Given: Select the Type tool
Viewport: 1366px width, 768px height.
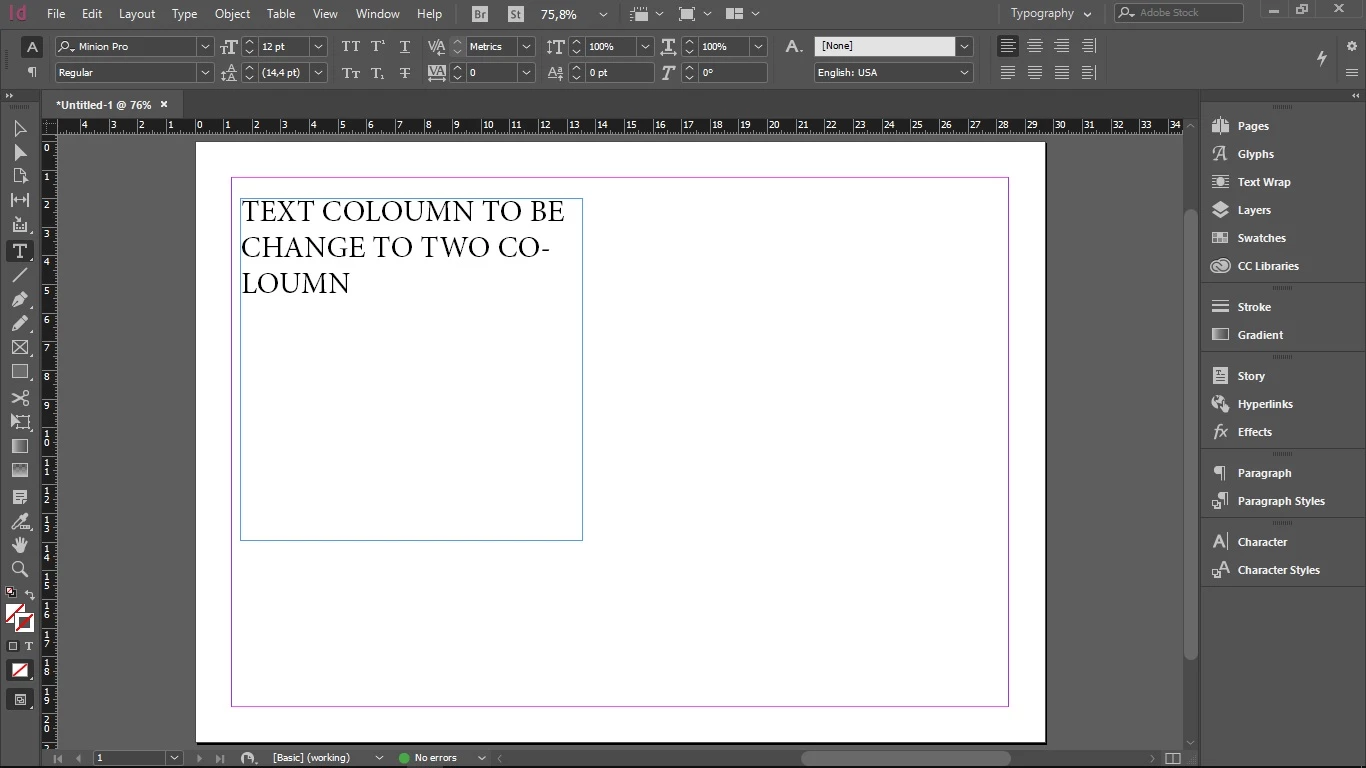Looking at the screenshot, I should pos(20,251).
